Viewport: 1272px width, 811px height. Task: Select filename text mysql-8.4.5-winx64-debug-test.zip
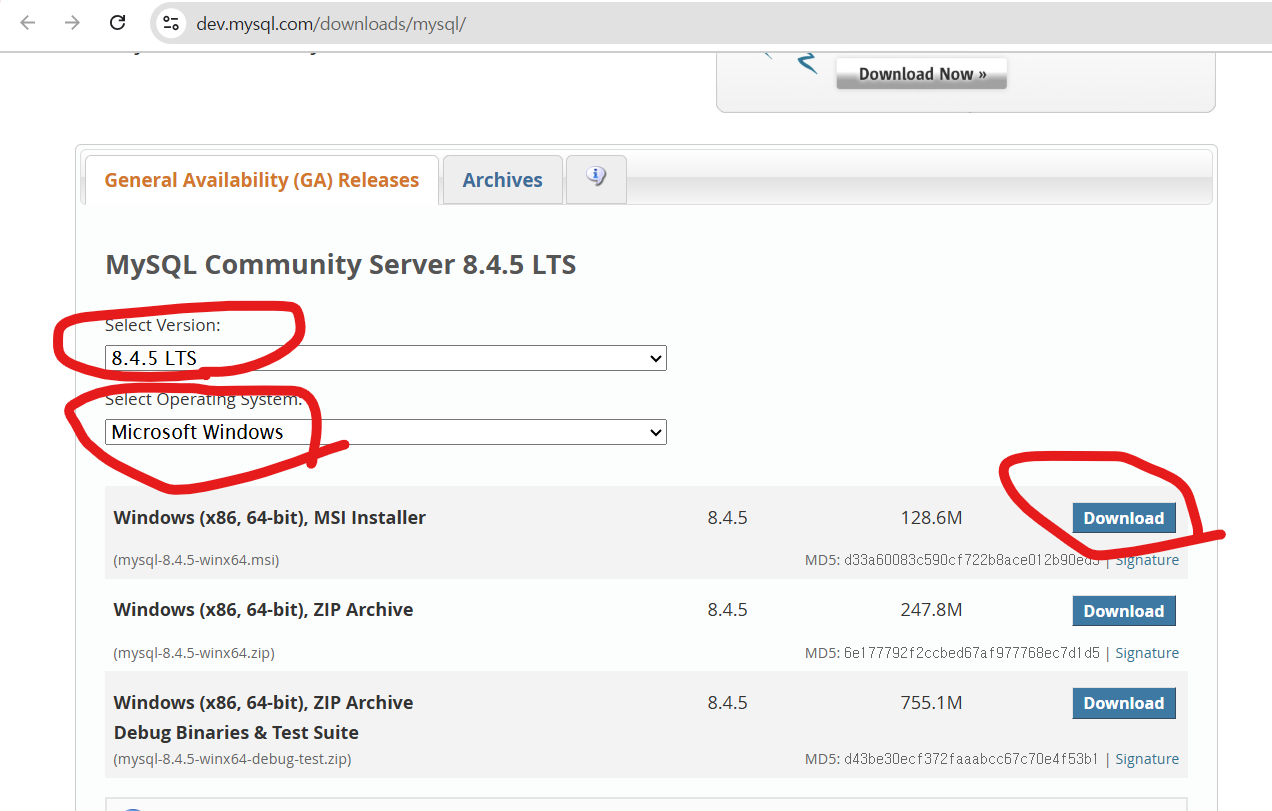[x=232, y=759]
